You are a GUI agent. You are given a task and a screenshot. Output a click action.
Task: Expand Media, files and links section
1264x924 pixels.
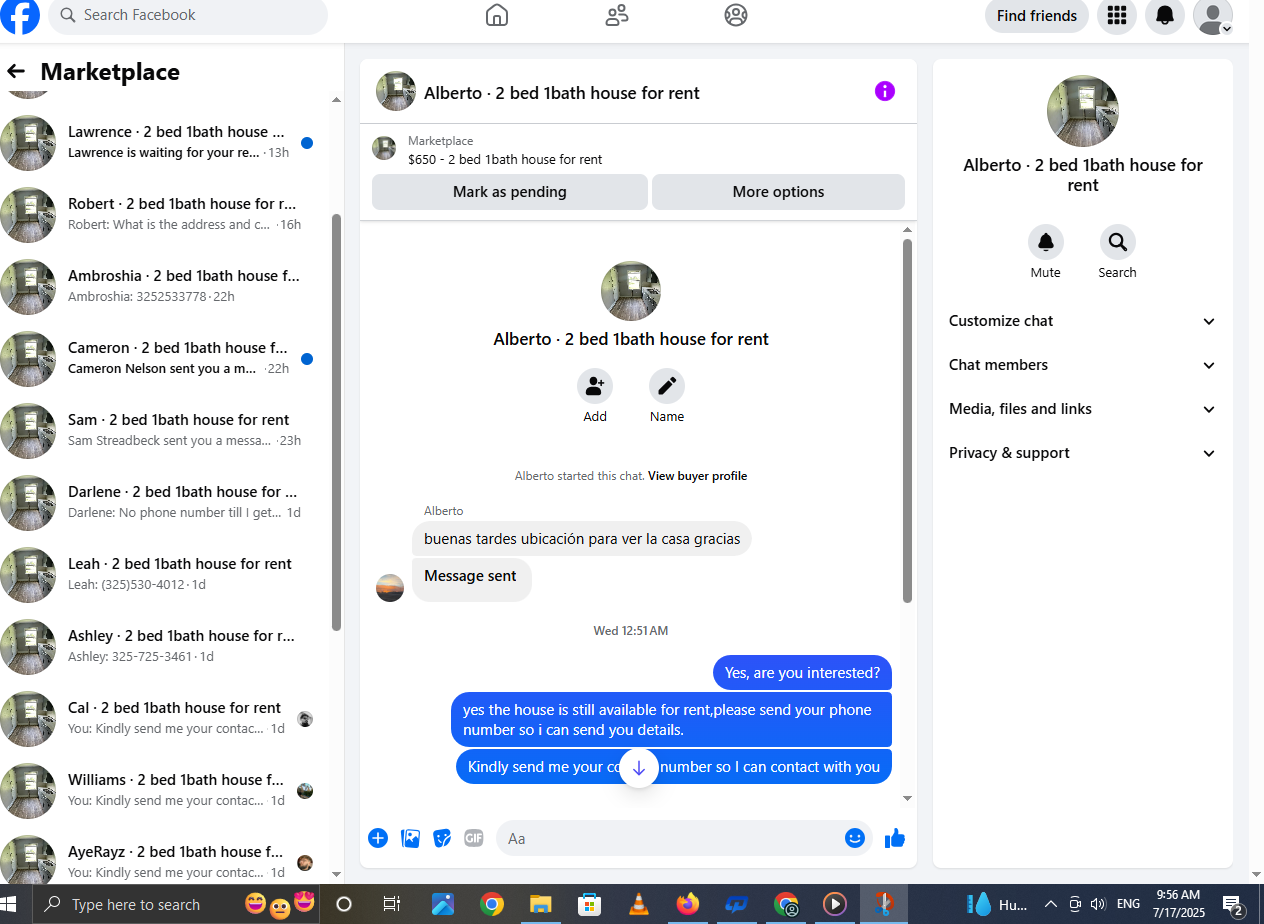(1083, 409)
